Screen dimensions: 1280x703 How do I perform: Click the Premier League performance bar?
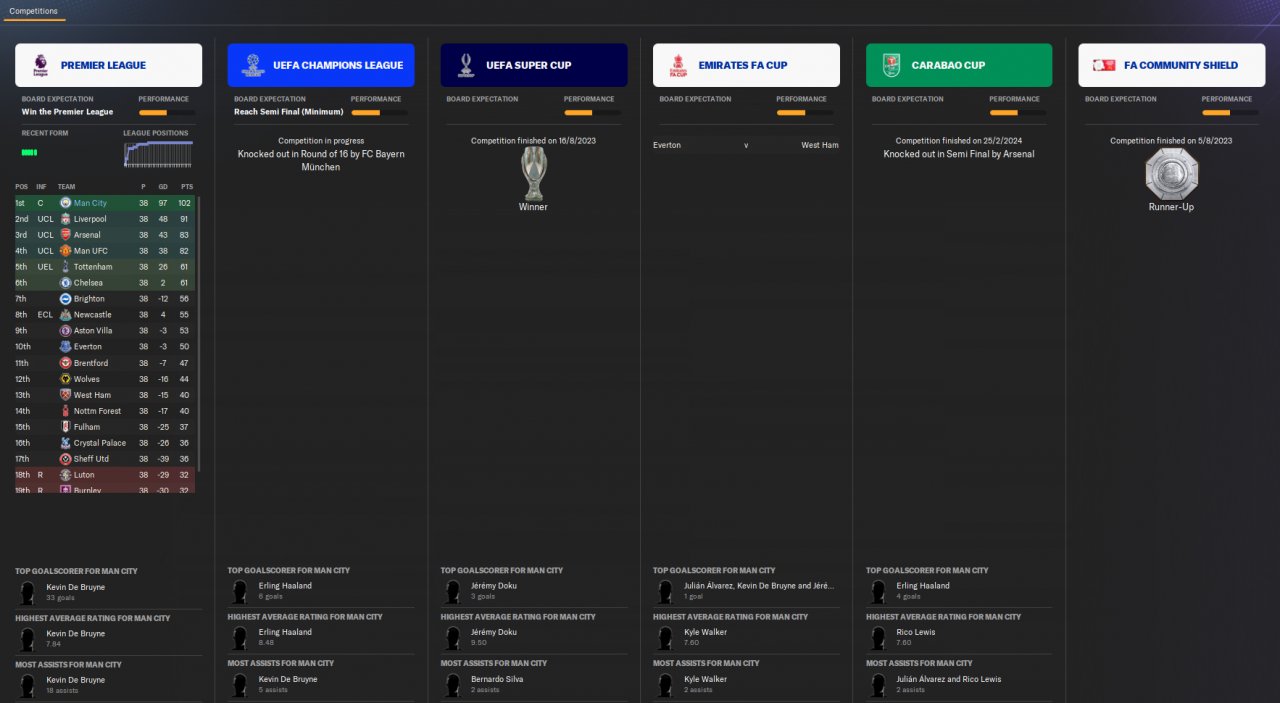(x=167, y=113)
